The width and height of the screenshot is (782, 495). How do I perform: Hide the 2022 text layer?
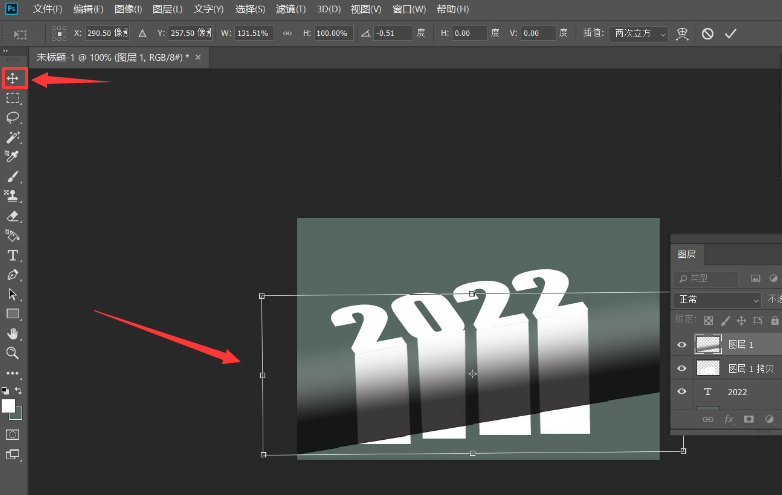682,392
